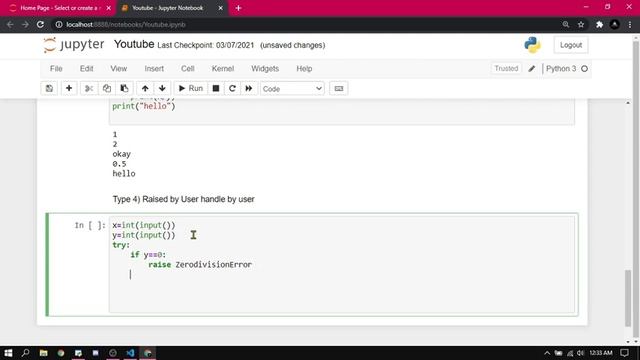
Task: Click the address bar URL
Action: click(x=126, y=24)
